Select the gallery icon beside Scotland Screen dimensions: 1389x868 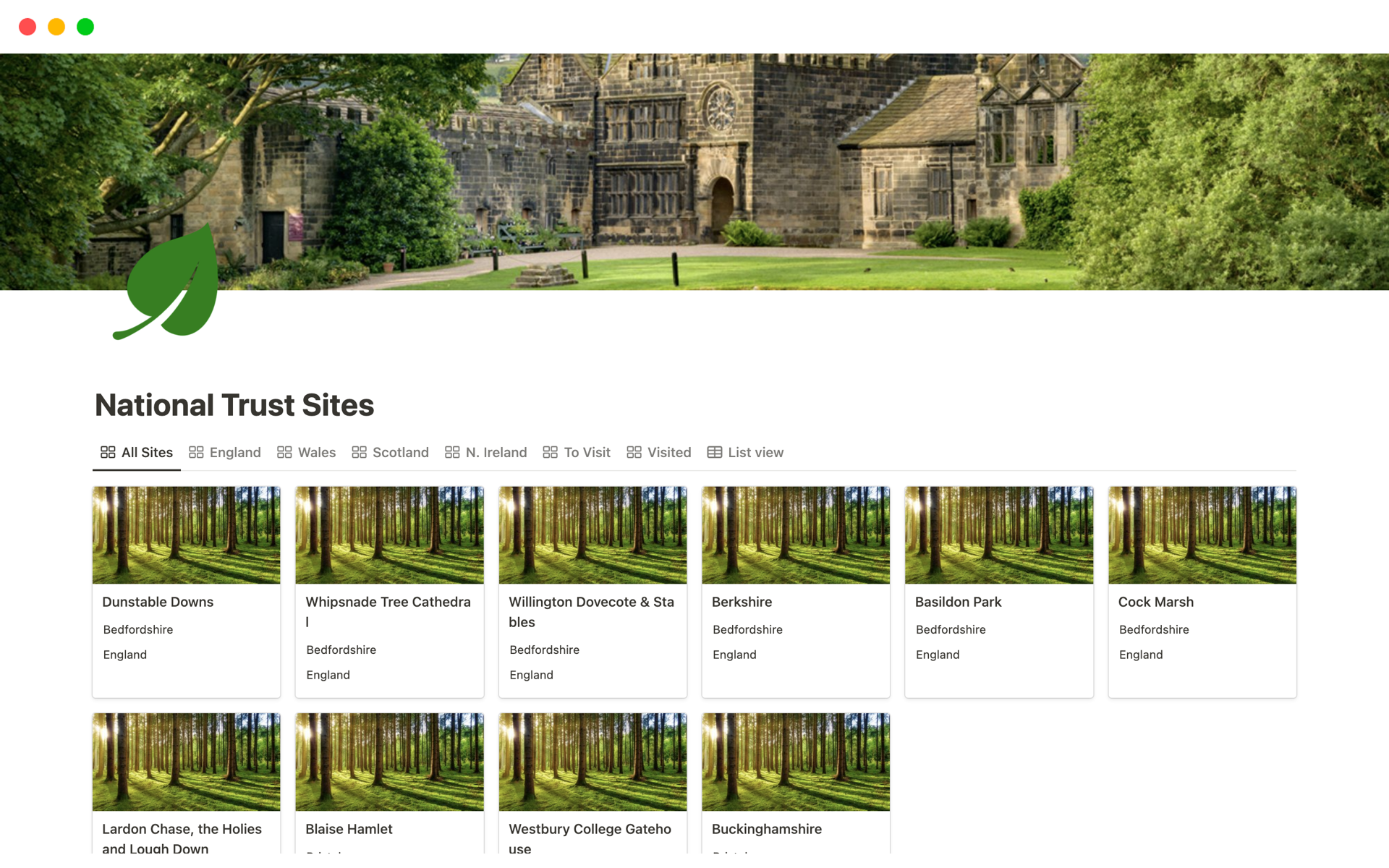[360, 452]
